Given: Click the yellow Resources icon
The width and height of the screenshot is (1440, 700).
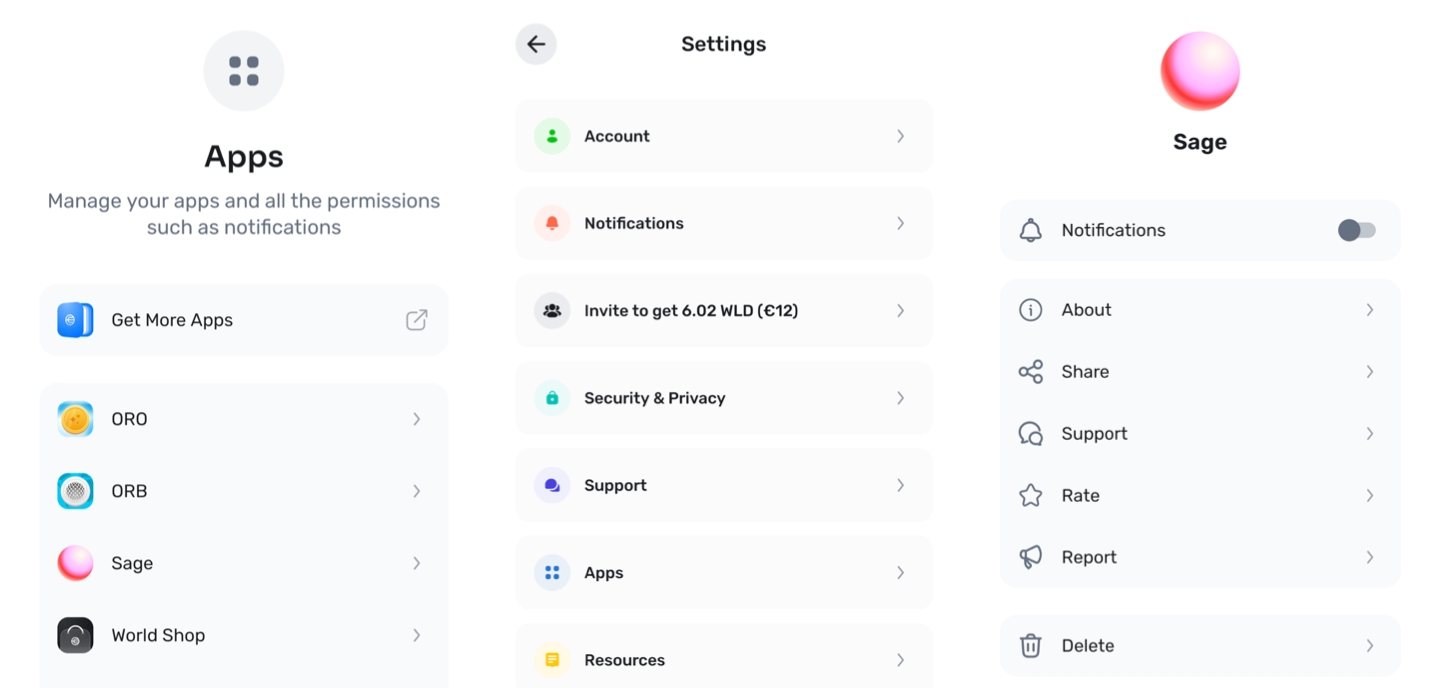Looking at the screenshot, I should (x=552, y=660).
